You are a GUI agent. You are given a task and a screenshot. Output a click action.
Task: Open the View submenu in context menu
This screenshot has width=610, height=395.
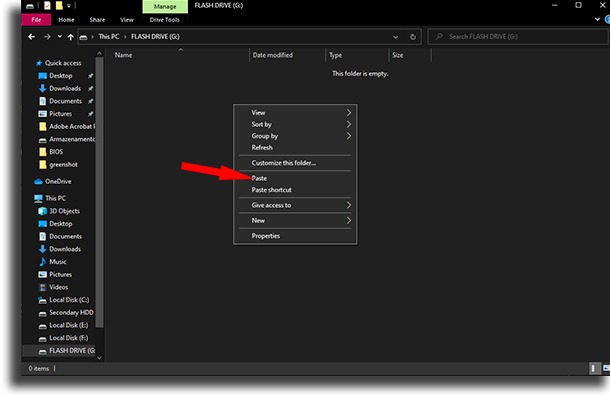point(295,112)
